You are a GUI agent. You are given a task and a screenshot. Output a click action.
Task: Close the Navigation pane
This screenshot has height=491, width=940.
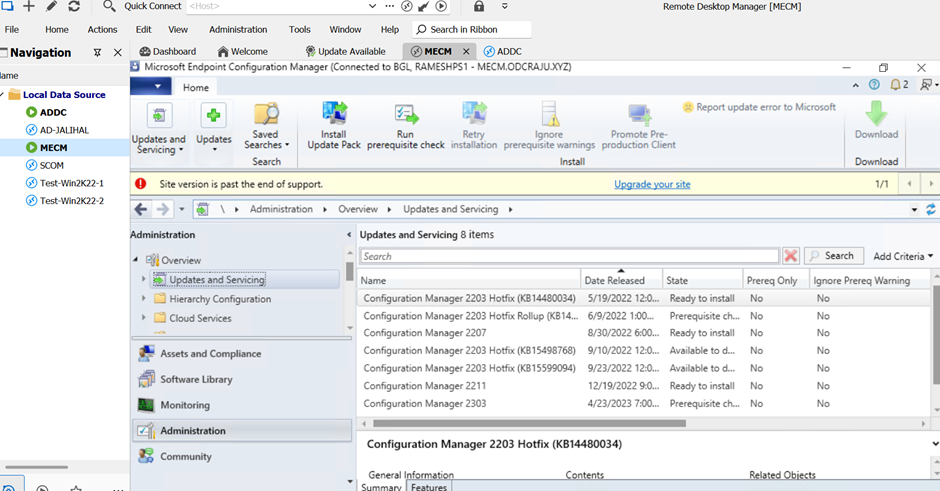pos(118,53)
